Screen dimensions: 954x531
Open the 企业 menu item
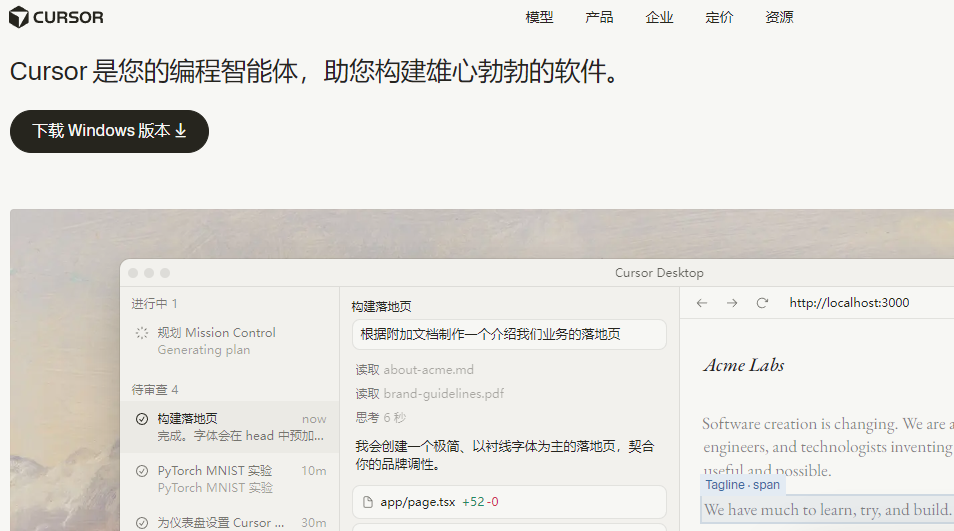[x=659, y=17]
